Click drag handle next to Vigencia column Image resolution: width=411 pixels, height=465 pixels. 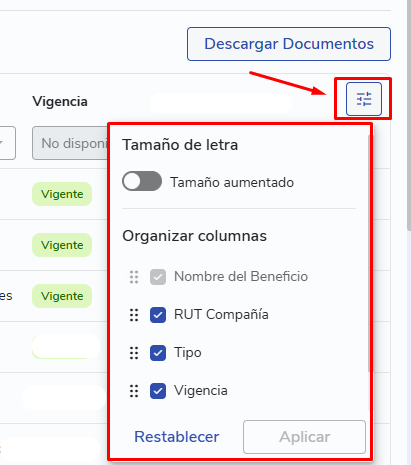[x=134, y=391]
